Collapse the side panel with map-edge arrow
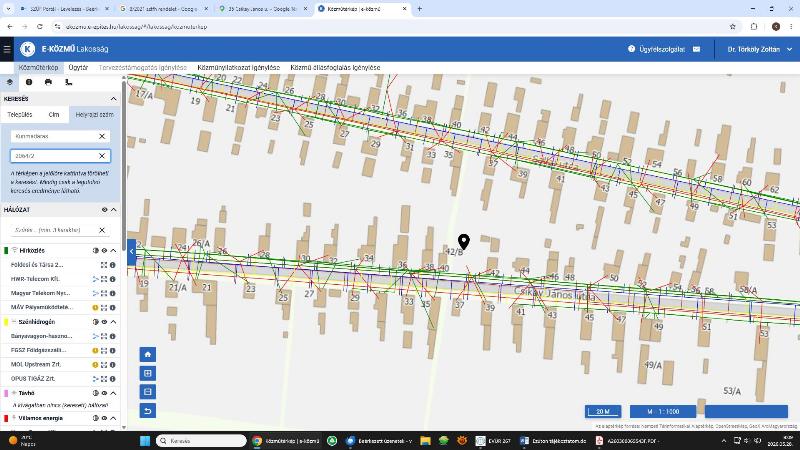800x450 pixels. pos(132,252)
